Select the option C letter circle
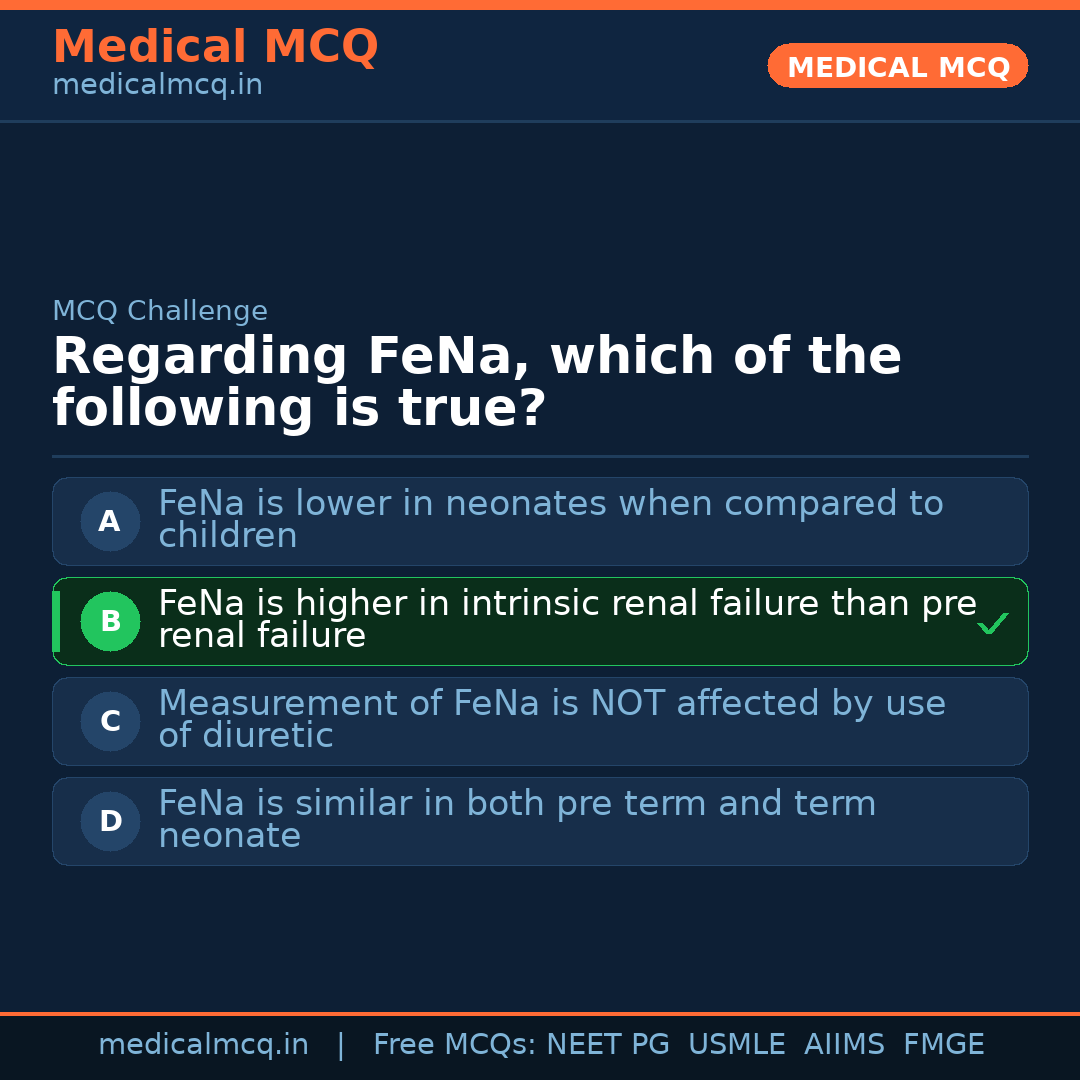The height and width of the screenshot is (1080, 1080). point(110,721)
